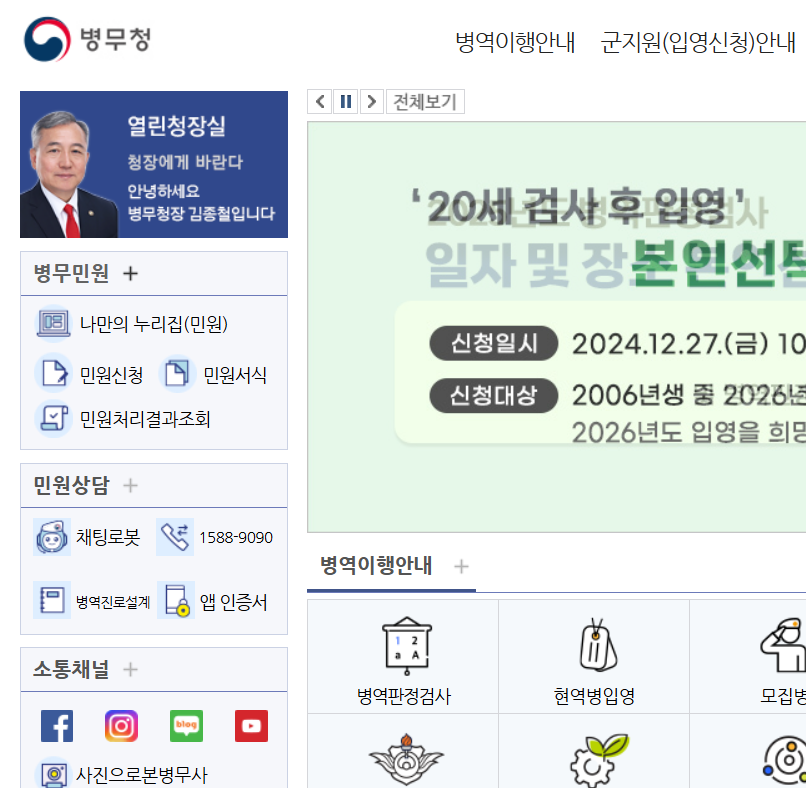Select the 1588-9090 phone number

(x=236, y=538)
